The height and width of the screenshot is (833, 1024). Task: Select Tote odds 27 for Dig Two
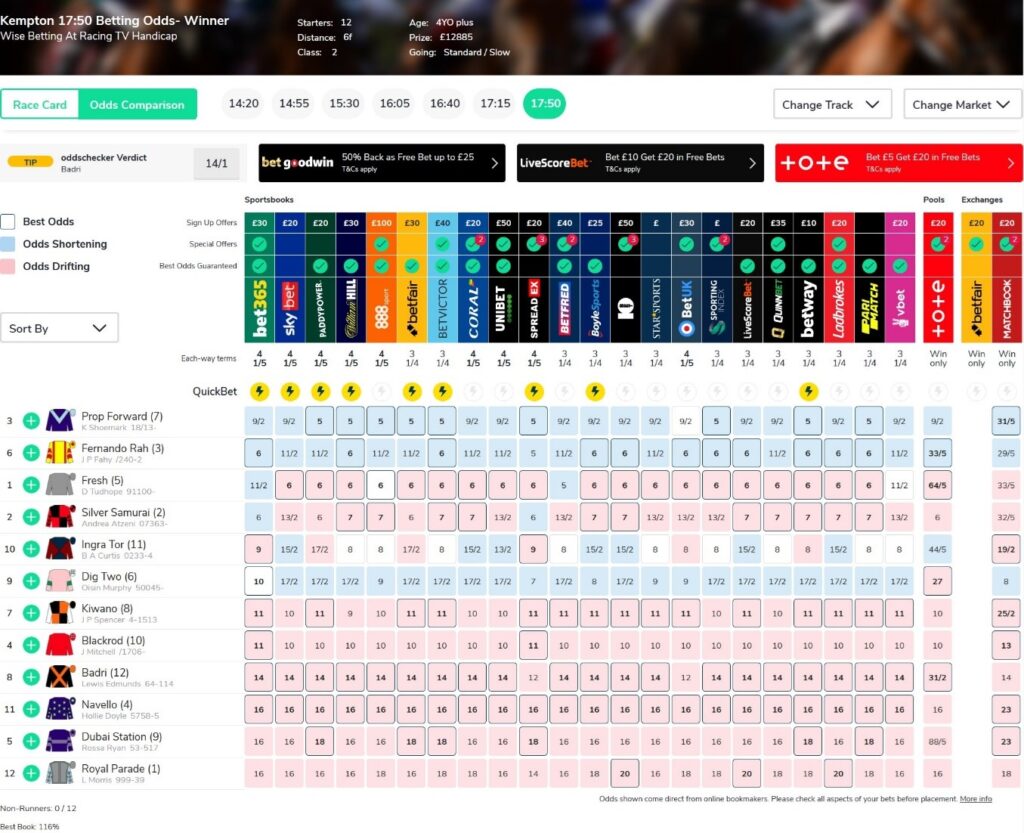[938, 581]
